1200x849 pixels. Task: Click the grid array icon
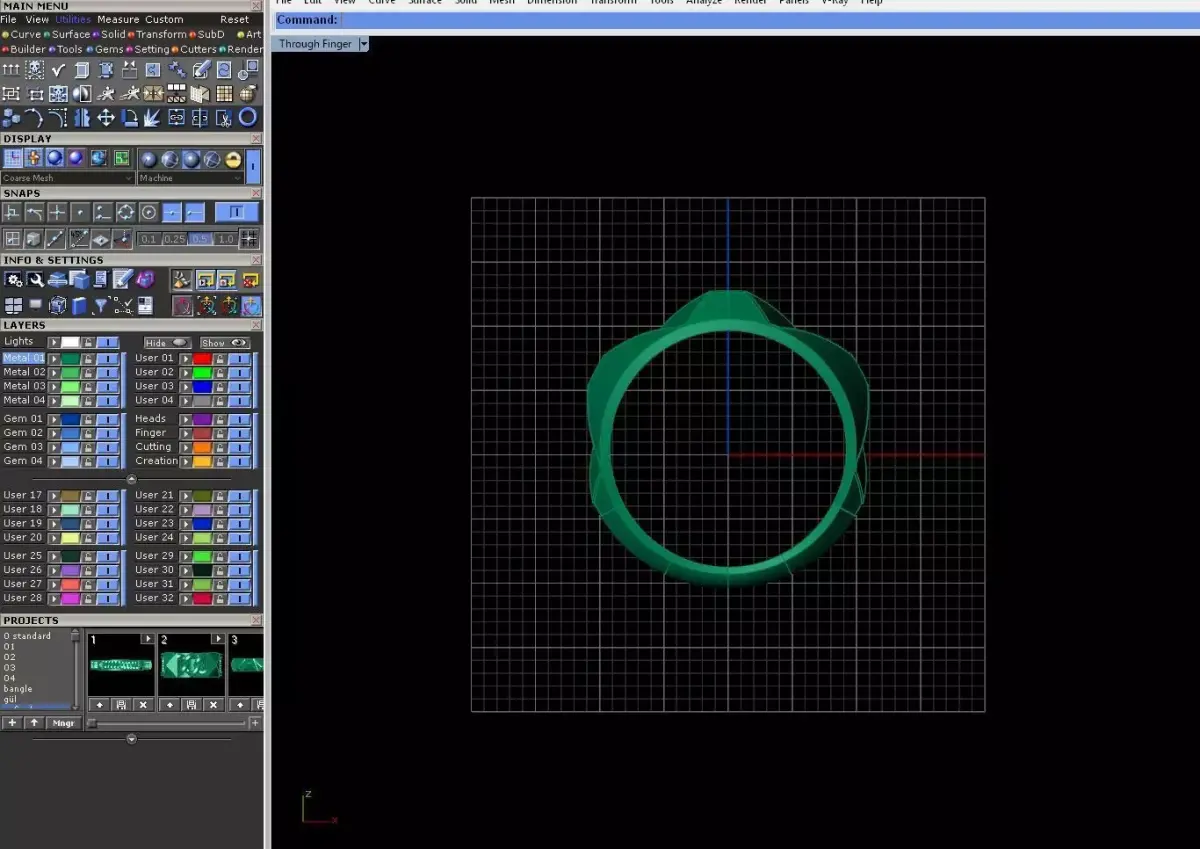pyautogui.click(x=224, y=93)
